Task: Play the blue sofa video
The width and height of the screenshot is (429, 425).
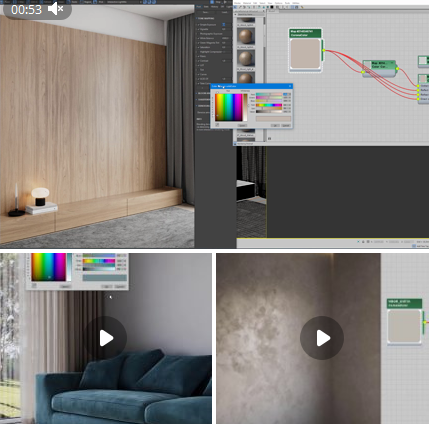Action: click(x=106, y=338)
